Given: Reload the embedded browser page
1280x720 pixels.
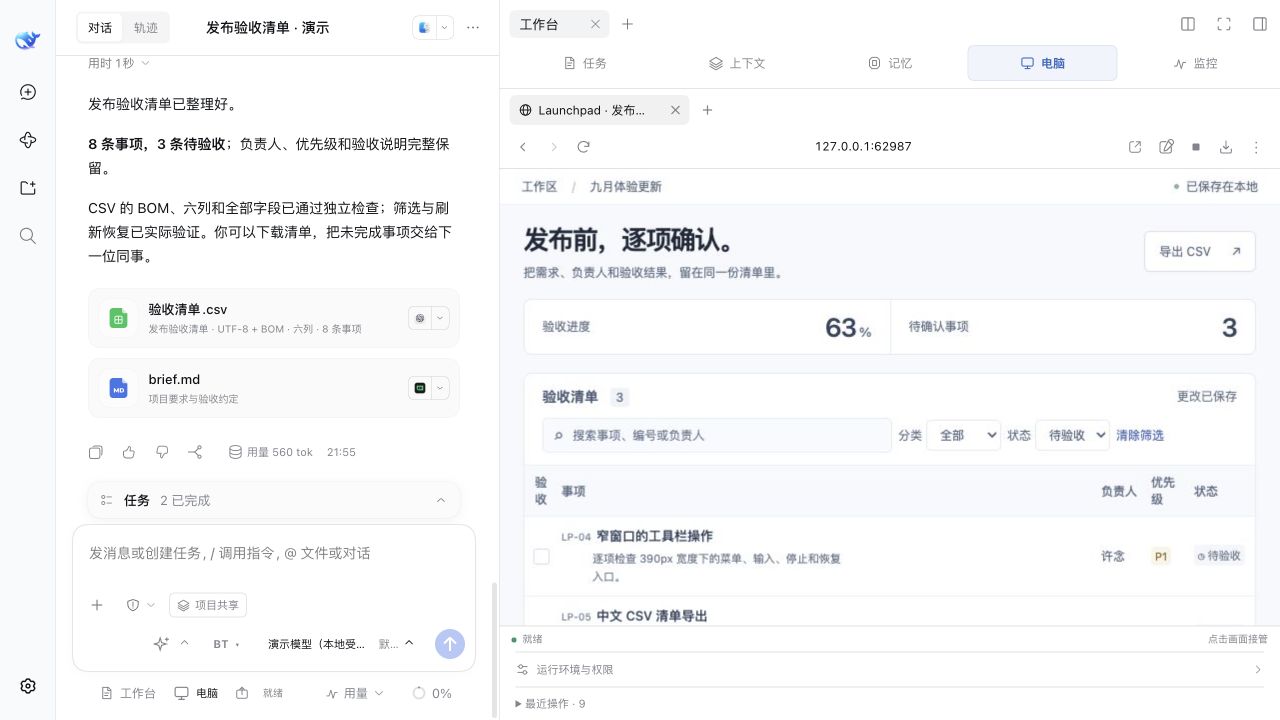Looking at the screenshot, I should tap(584, 147).
